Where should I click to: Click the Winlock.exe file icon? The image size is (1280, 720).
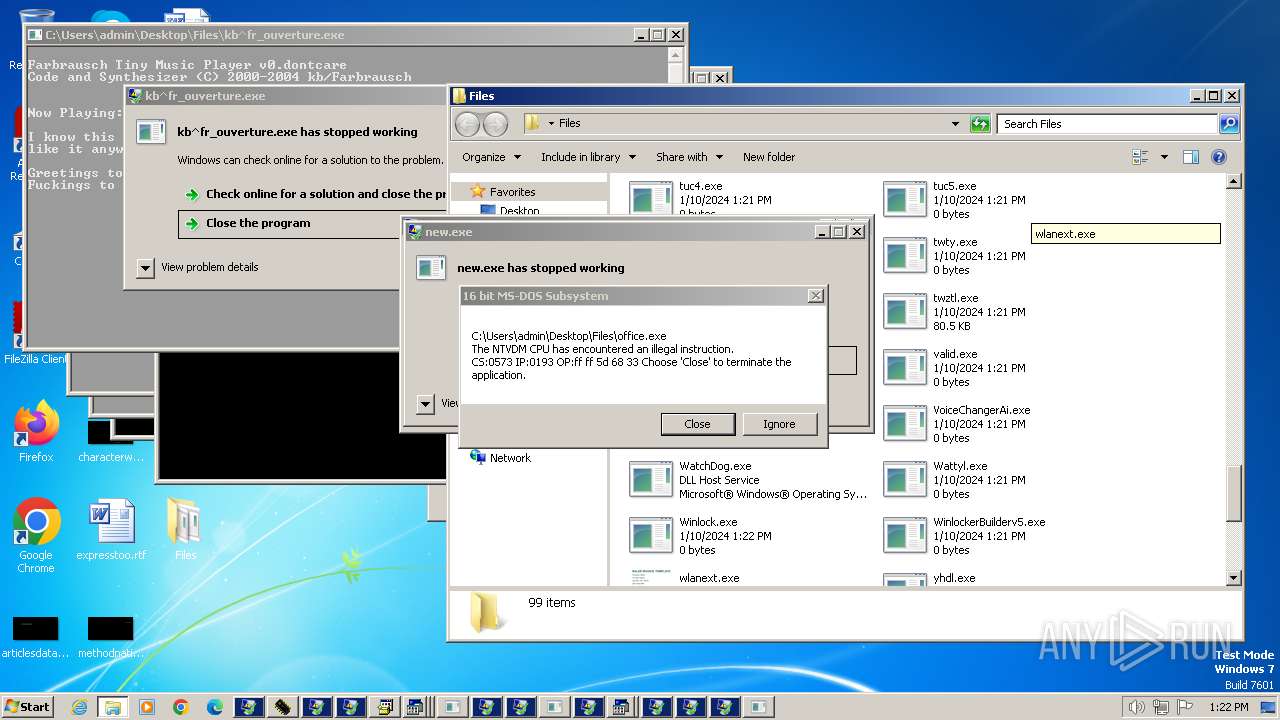pos(651,536)
